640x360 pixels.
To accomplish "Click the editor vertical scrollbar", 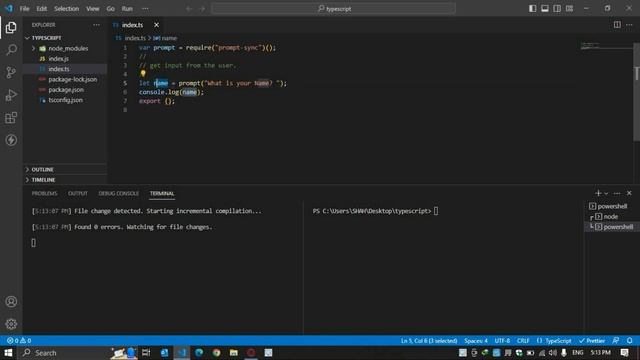I will pos(637,92).
